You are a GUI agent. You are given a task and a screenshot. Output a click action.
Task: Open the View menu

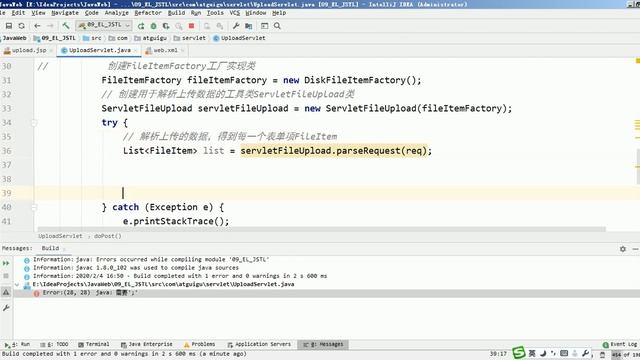coord(38,13)
